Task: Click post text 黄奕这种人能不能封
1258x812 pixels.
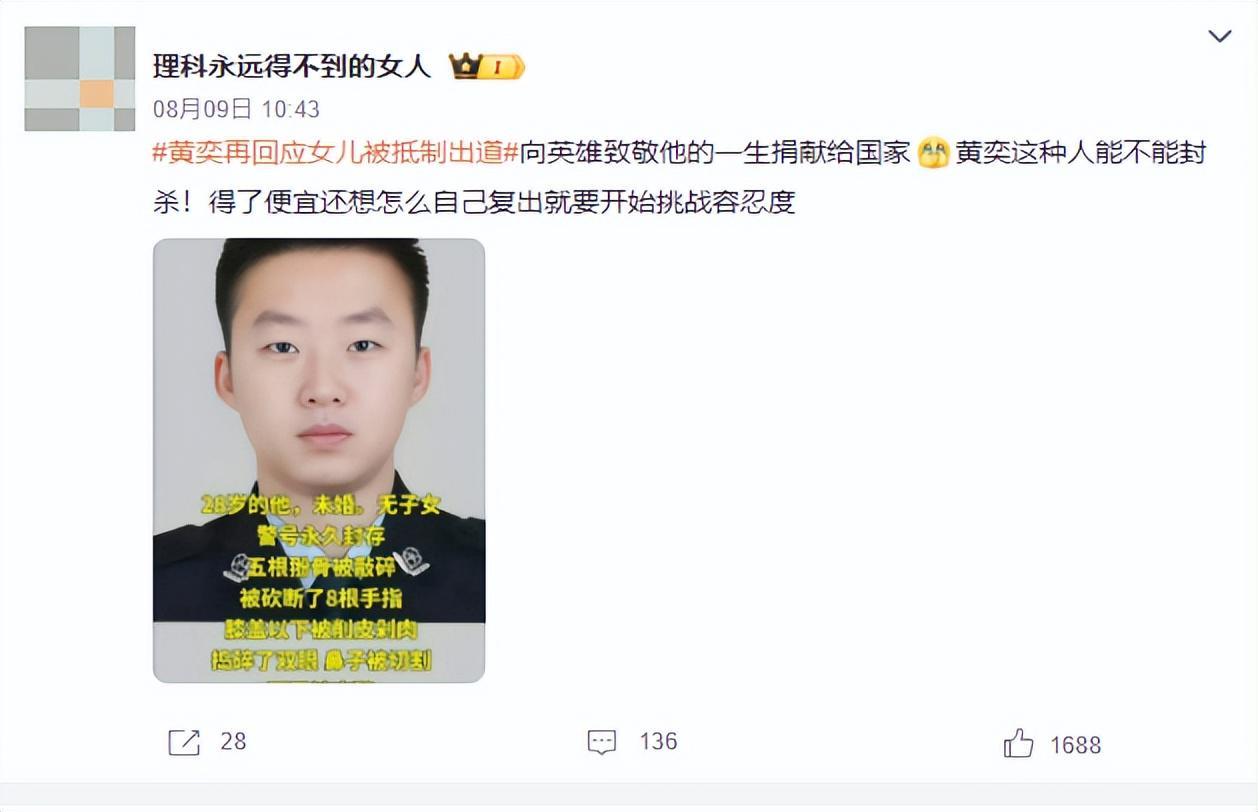Action: click(1081, 153)
